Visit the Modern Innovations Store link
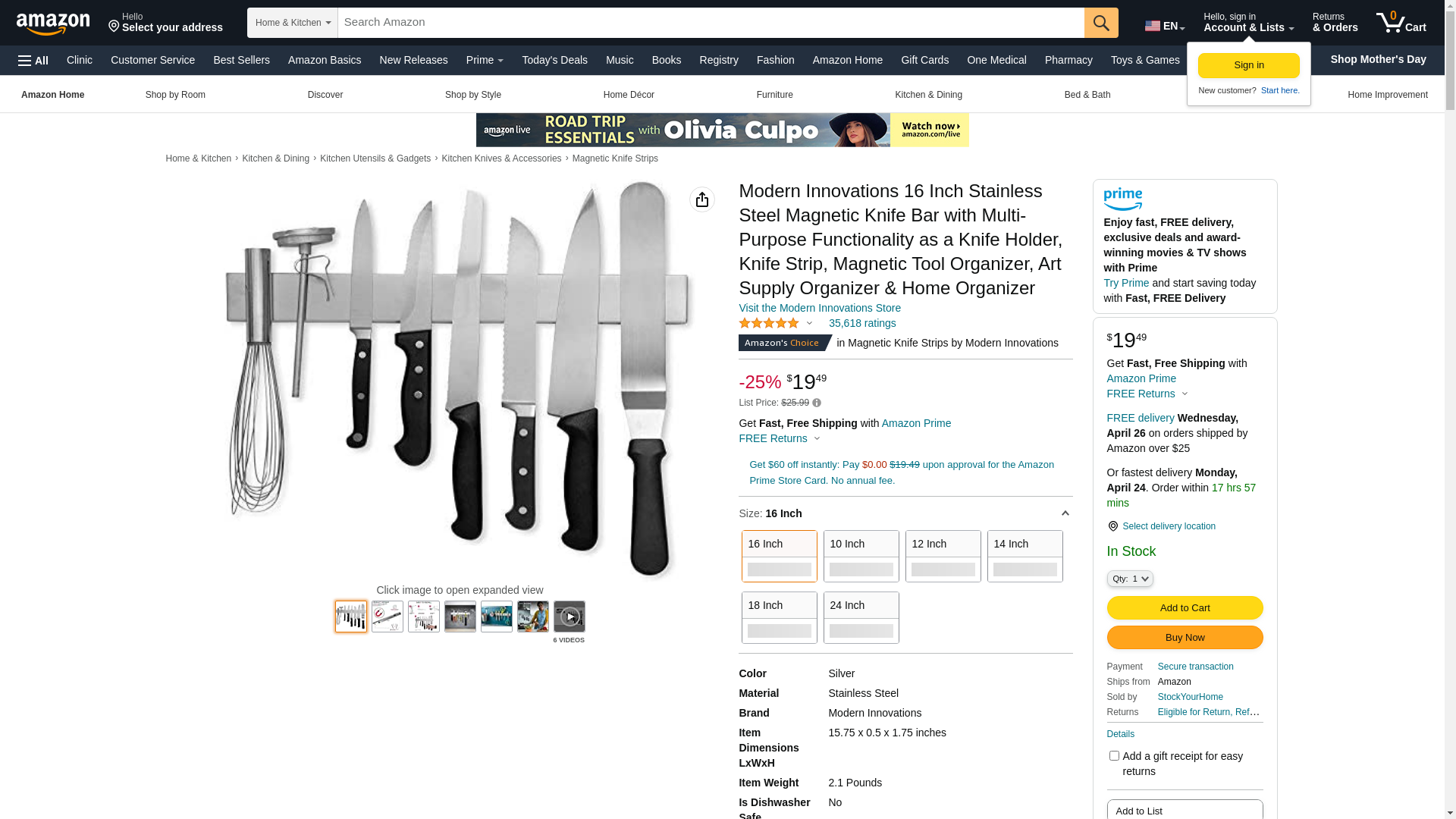This screenshot has height=819, width=1456. point(820,308)
